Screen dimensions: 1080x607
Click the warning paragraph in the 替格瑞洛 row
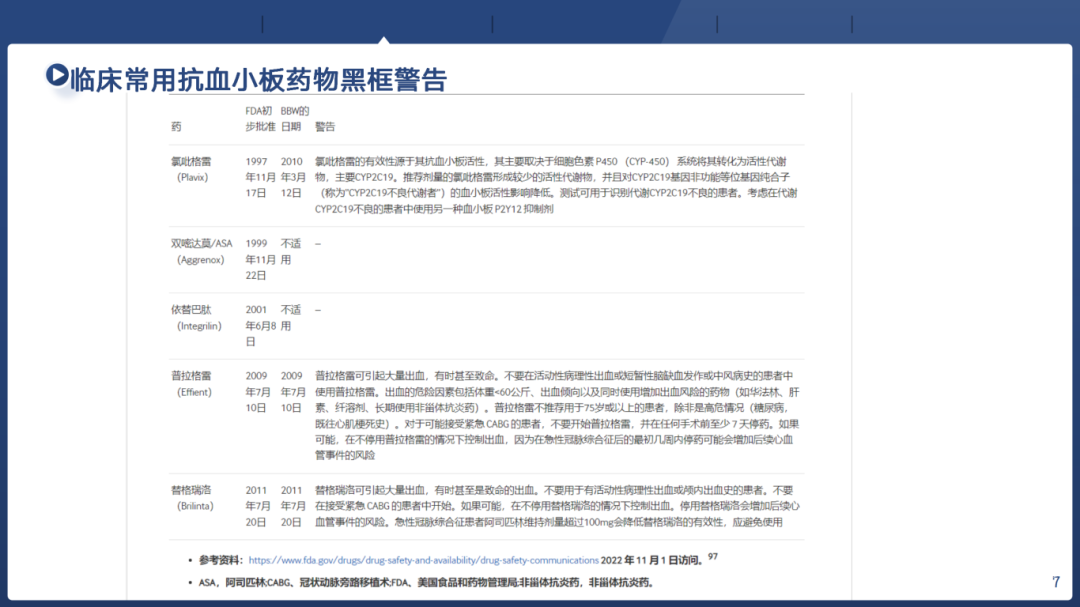tap(558, 506)
